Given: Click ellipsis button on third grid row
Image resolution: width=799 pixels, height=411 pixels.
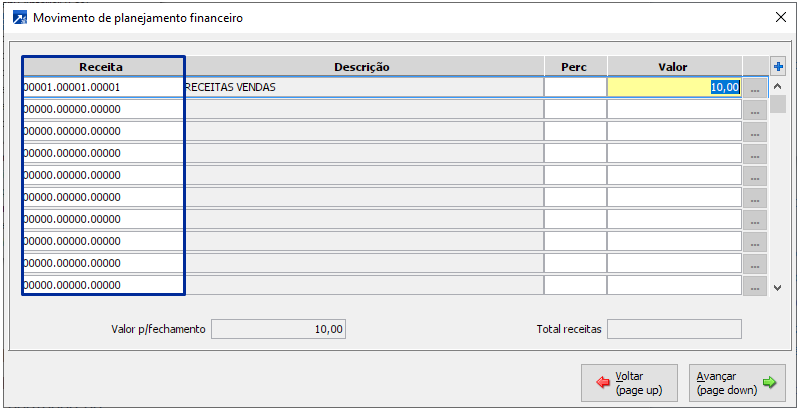Looking at the screenshot, I should pos(754,132).
